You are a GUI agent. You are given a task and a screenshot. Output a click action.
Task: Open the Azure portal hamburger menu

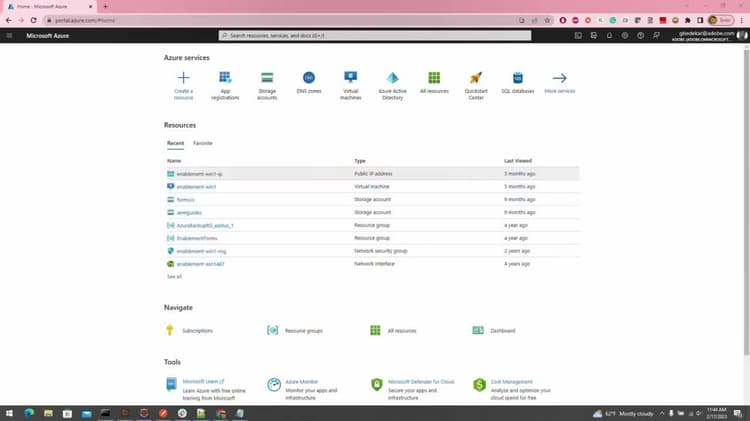pos(9,35)
